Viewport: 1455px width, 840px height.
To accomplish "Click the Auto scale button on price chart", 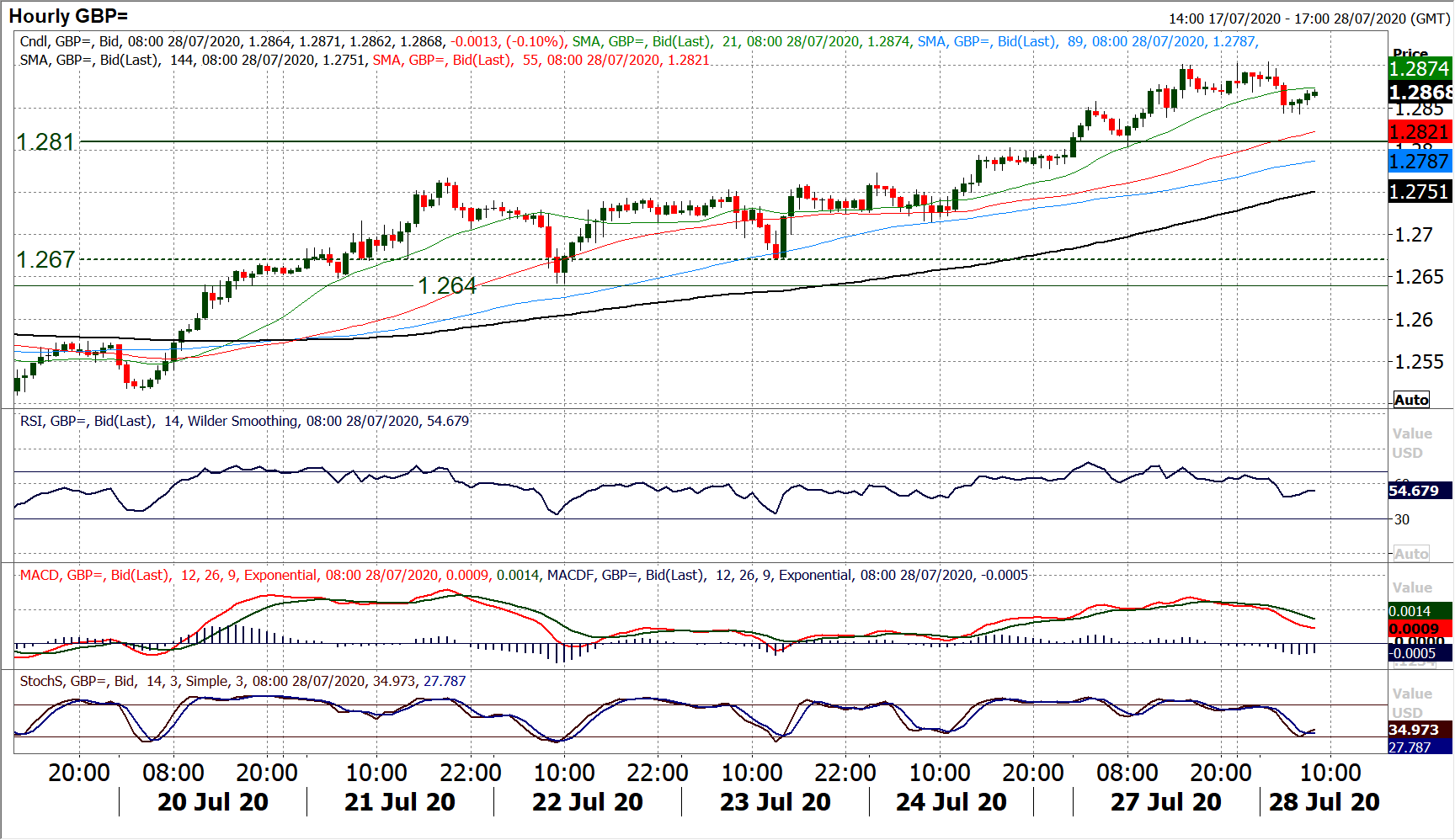I will point(1411,400).
